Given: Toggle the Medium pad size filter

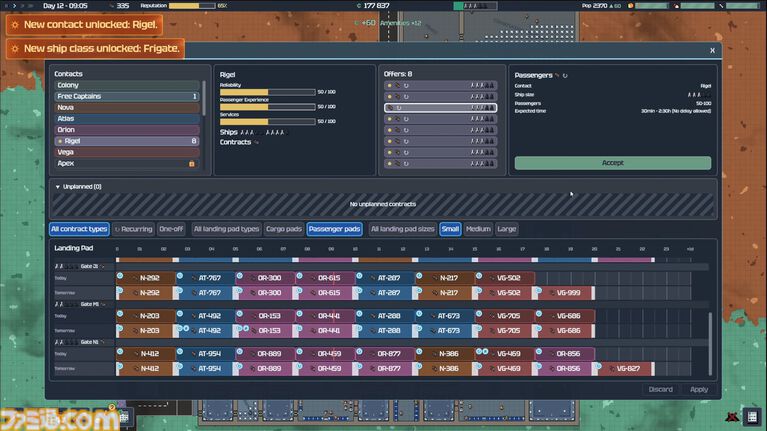Looking at the screenshot, I should point(478,229).
